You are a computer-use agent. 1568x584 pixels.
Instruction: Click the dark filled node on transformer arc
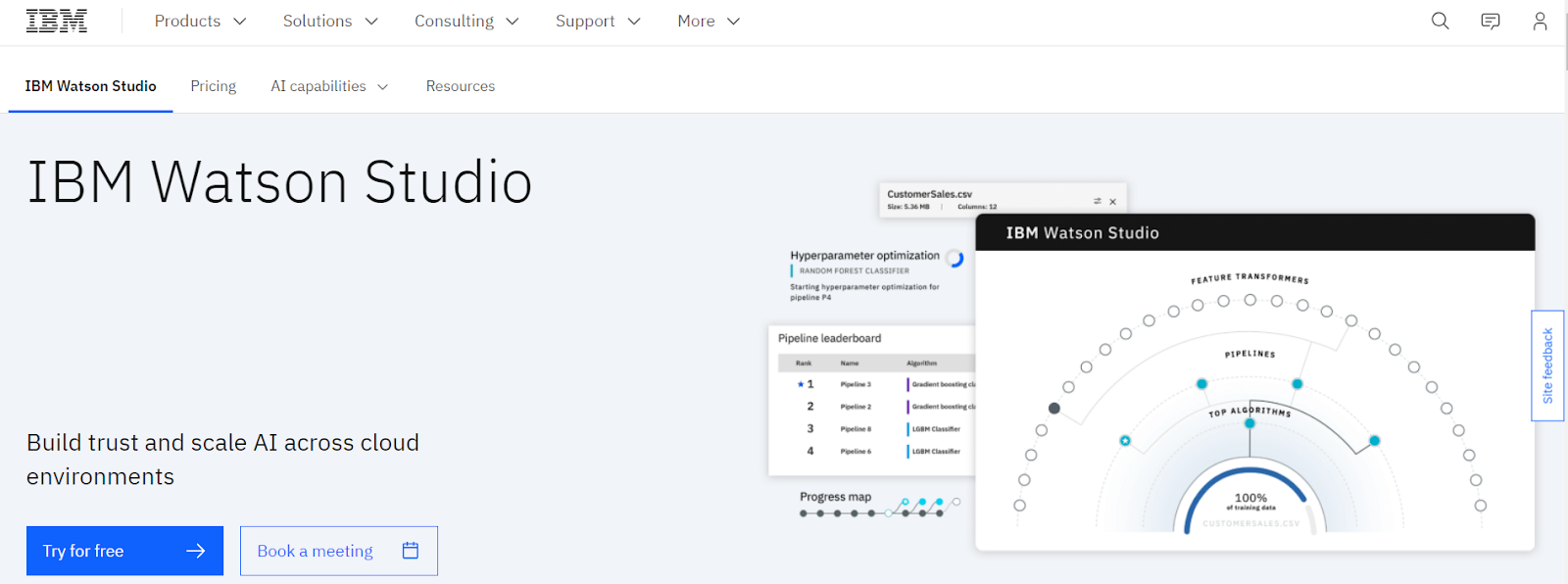[x=1054, y=408]
